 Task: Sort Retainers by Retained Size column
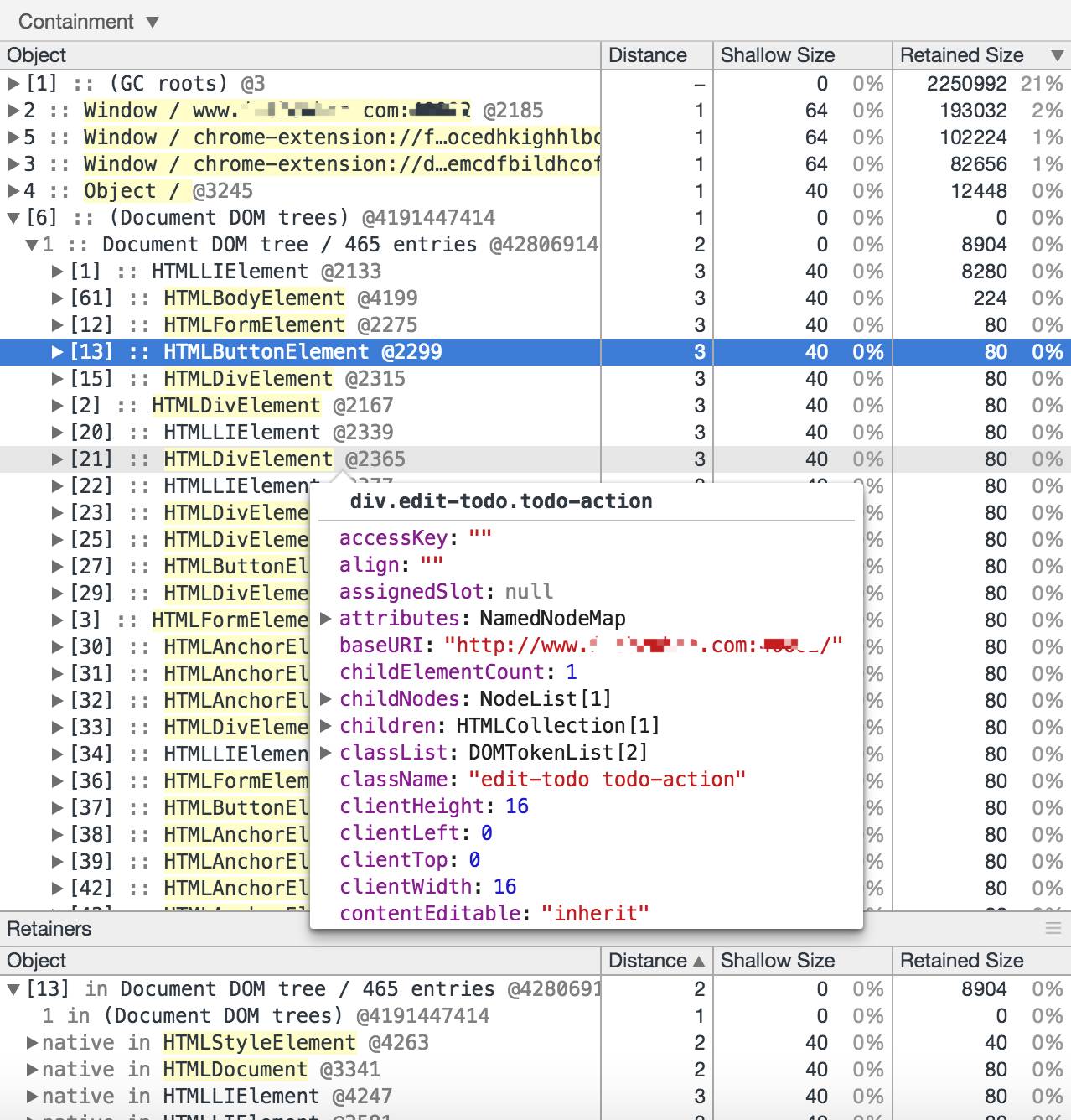981,961
